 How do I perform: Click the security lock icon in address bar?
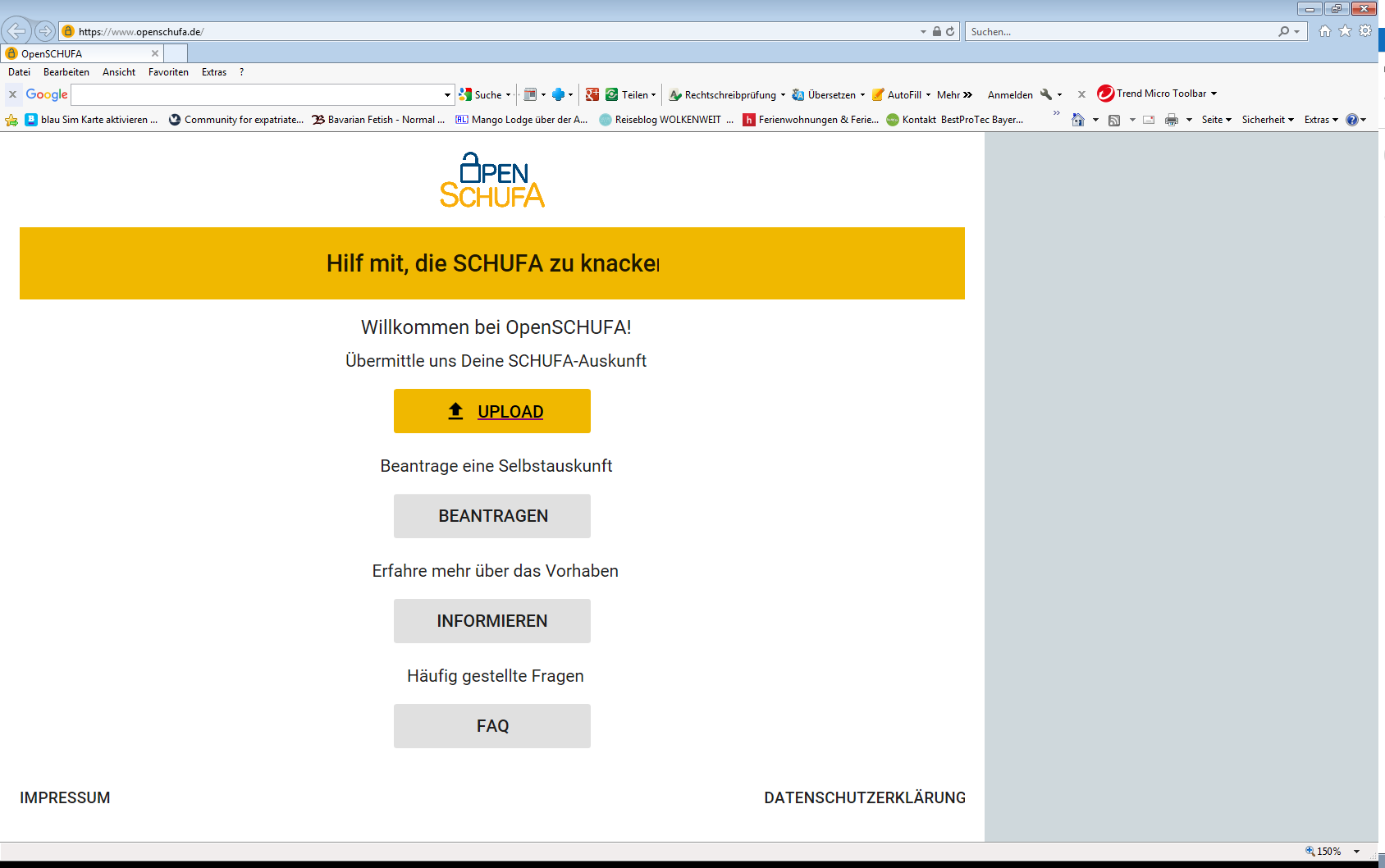(x=936, y=31)
